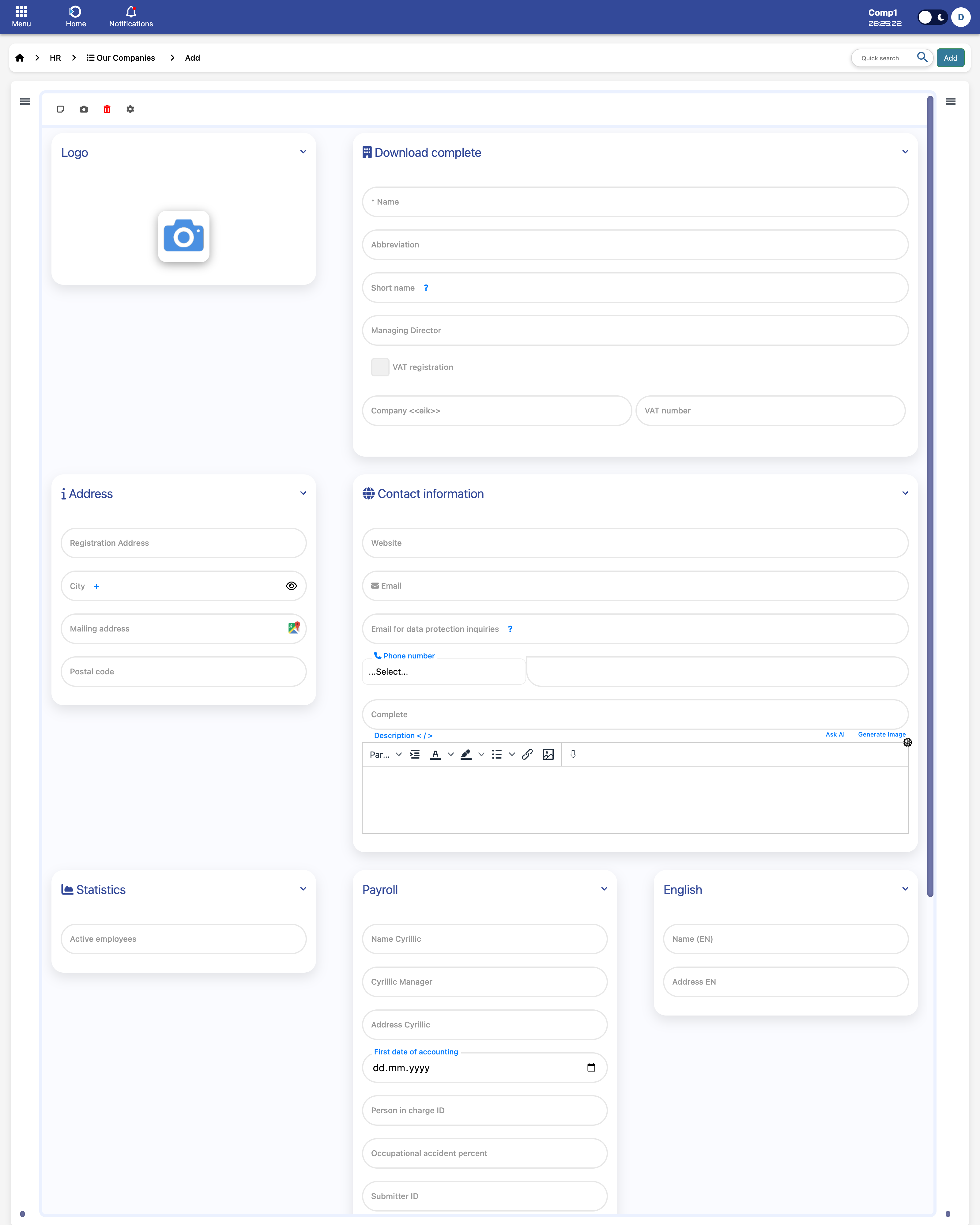
Task: Click the Generate Image link
Action: [882, 735]
